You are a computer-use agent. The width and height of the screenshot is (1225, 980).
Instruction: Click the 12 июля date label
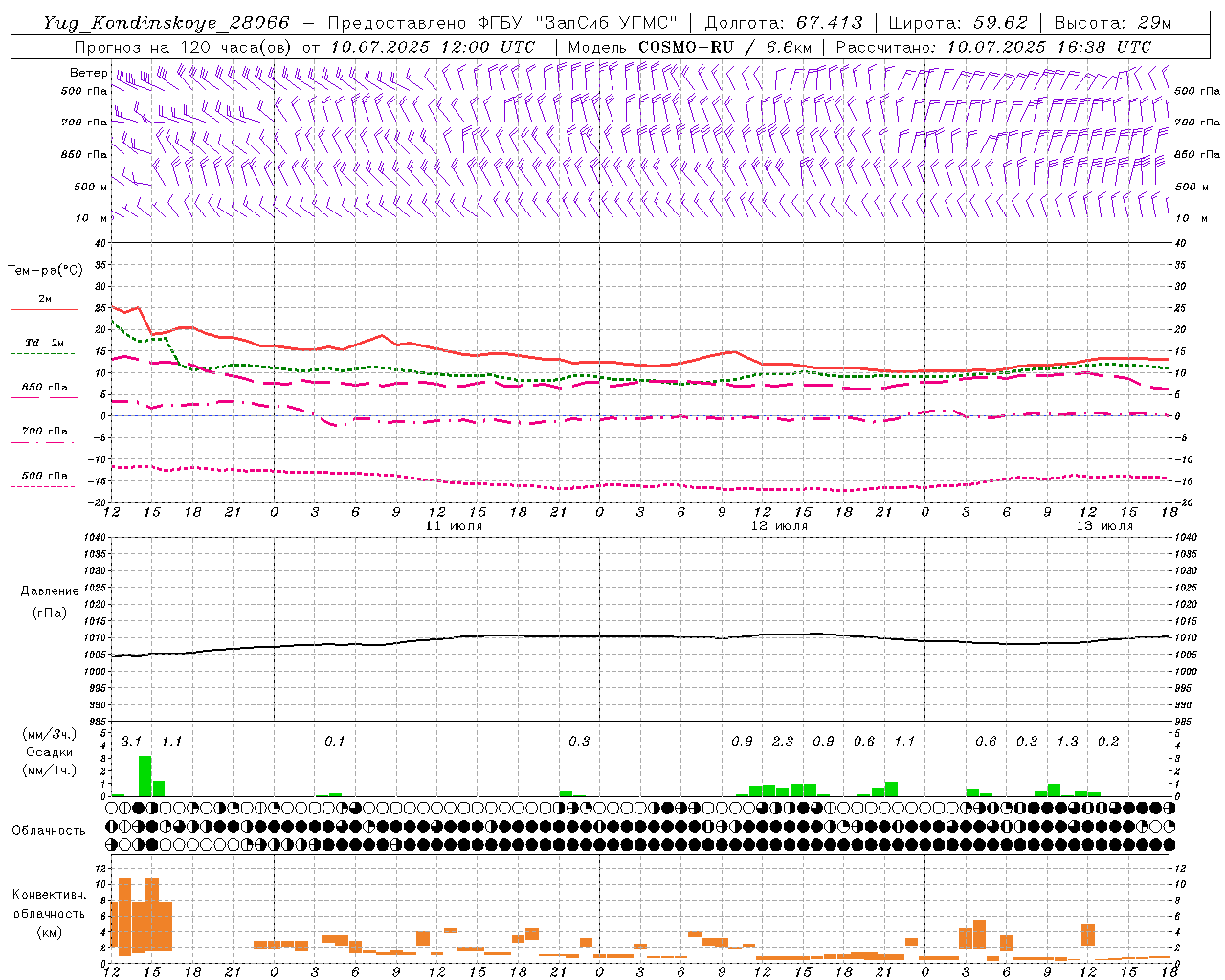tap(780, 526)
